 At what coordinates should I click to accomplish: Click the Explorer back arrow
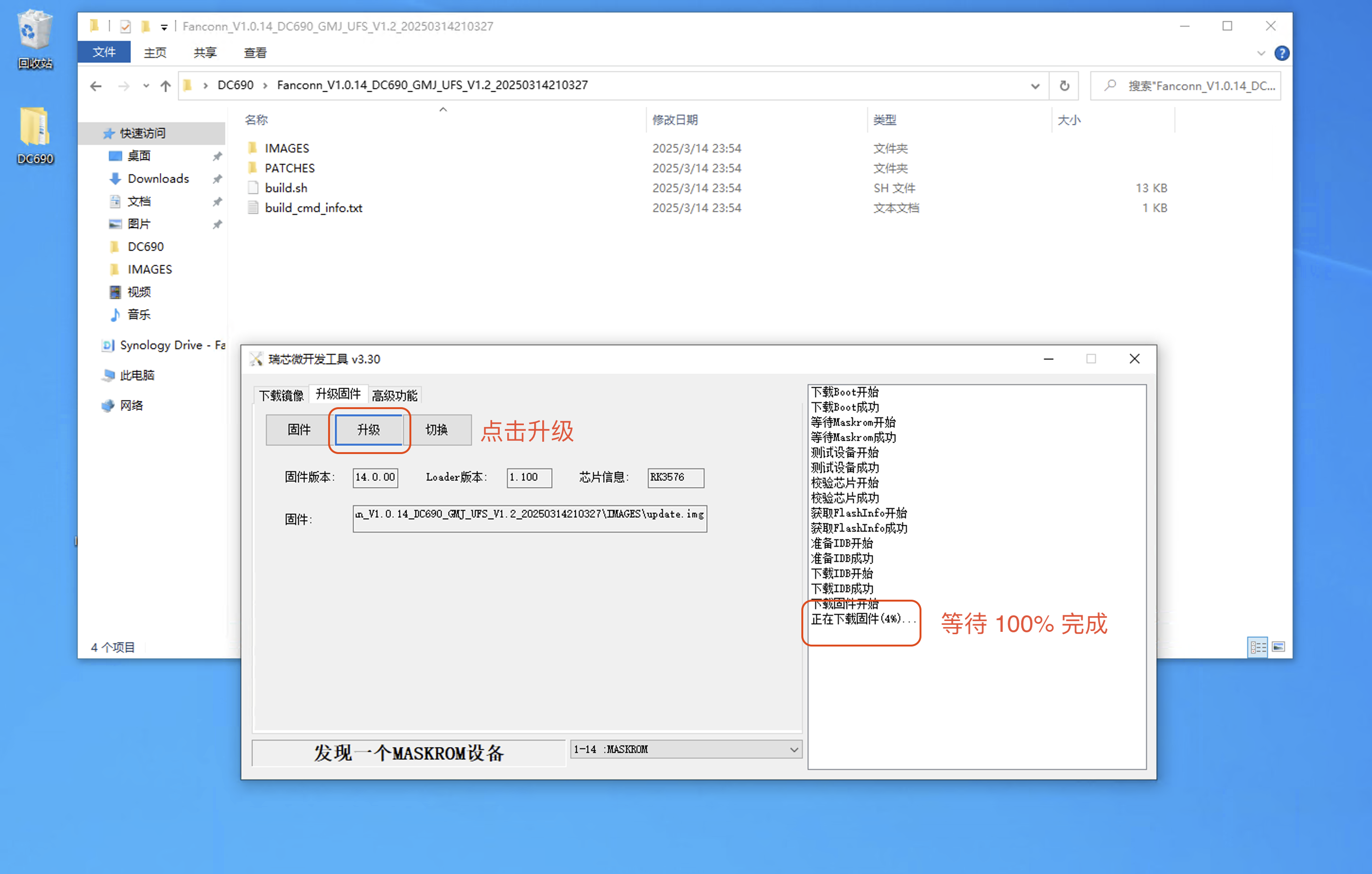coord(96,86)
